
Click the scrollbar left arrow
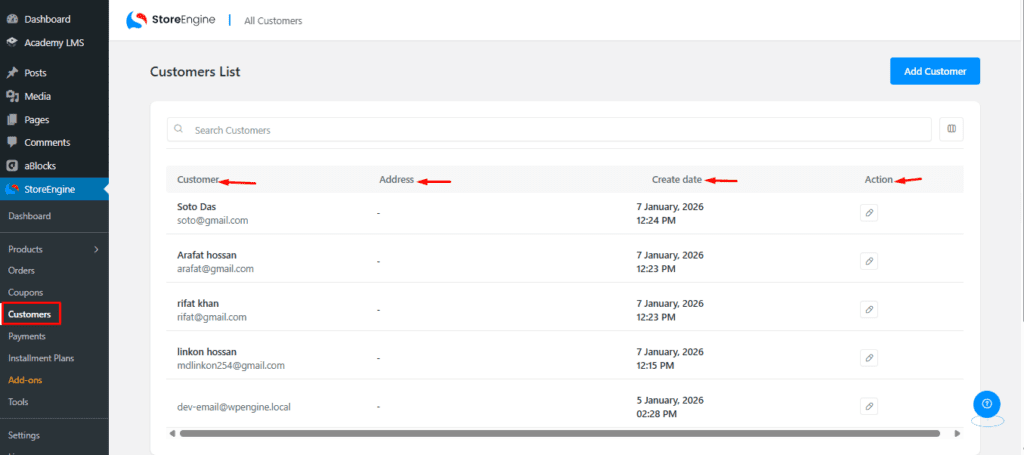[172, 433]
